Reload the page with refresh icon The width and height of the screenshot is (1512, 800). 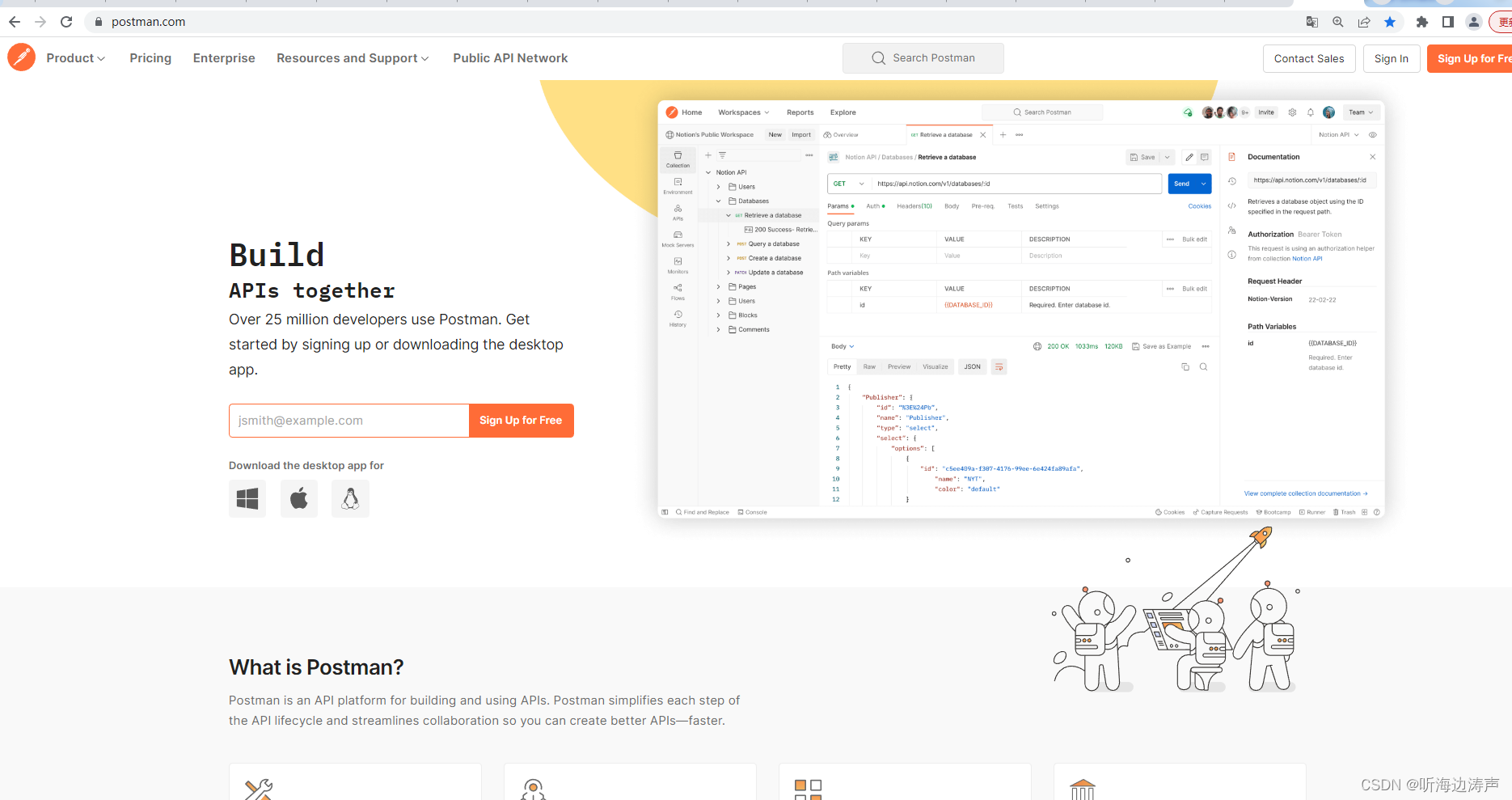[x=66, y=22]
